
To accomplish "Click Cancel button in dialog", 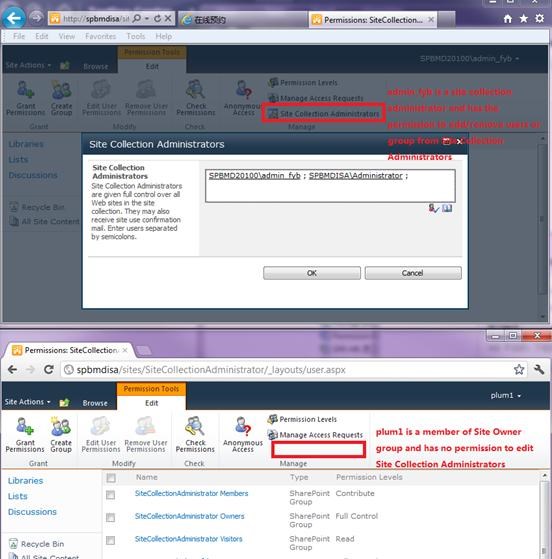I will [x=413, y=273].
